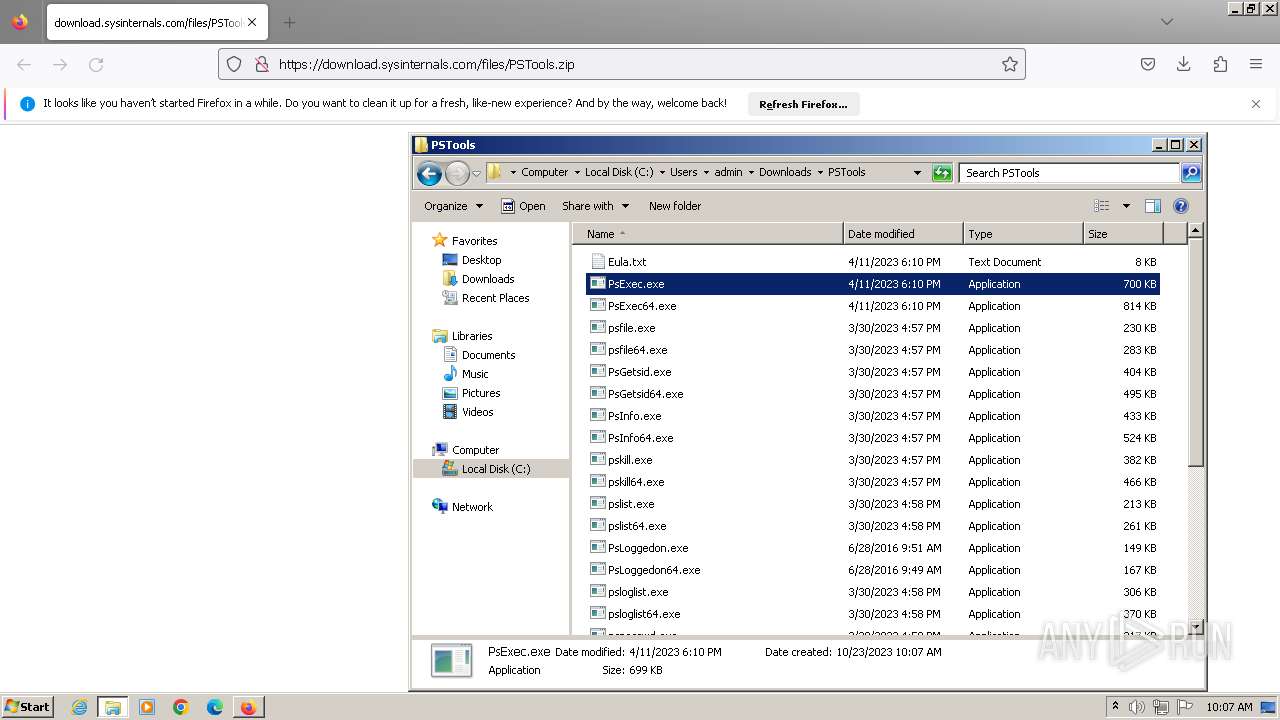Toggle the preview pane icon

tap(1153, 206)
